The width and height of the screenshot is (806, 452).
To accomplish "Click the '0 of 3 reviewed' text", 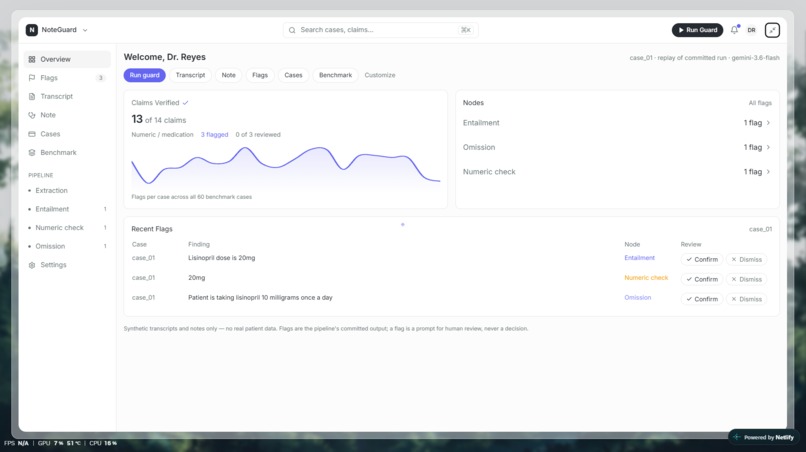I will (258, 135).
